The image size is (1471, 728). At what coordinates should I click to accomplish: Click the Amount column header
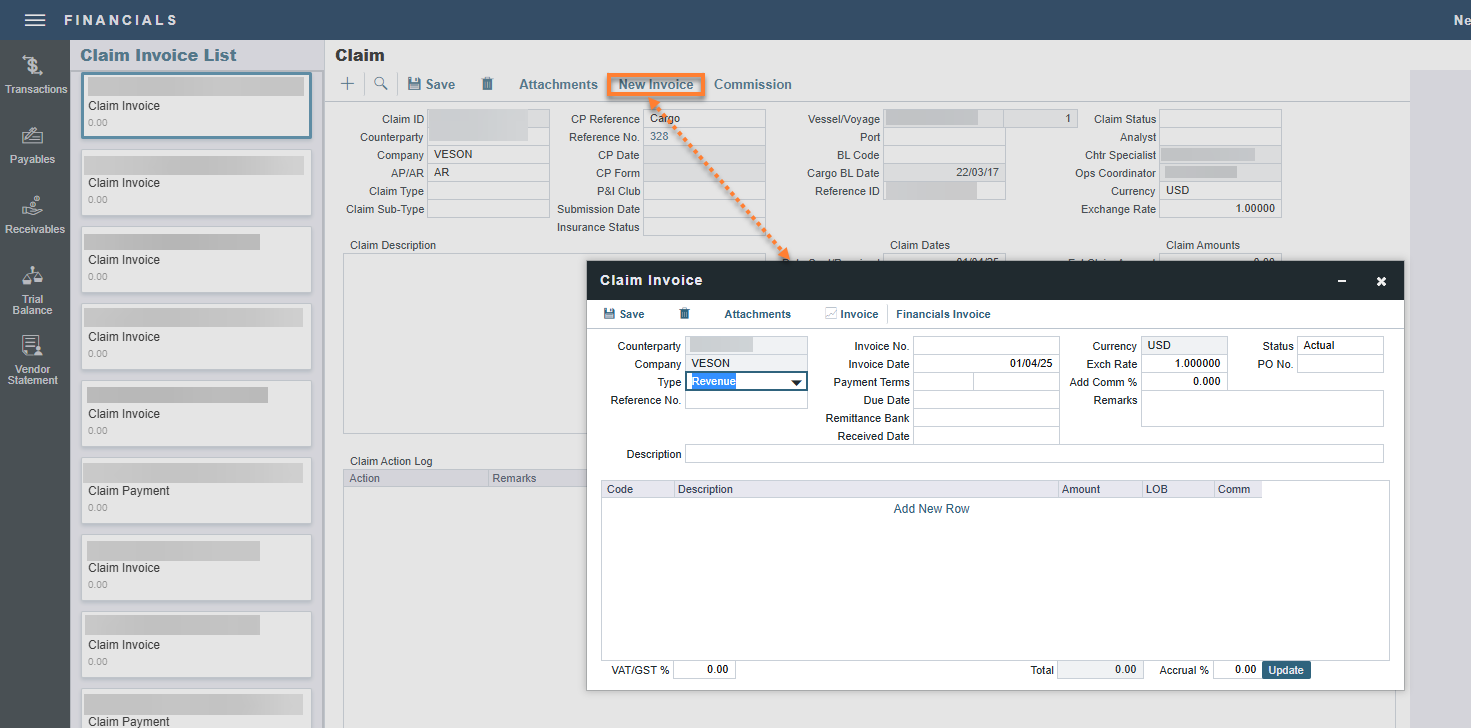pos(1100,490)
